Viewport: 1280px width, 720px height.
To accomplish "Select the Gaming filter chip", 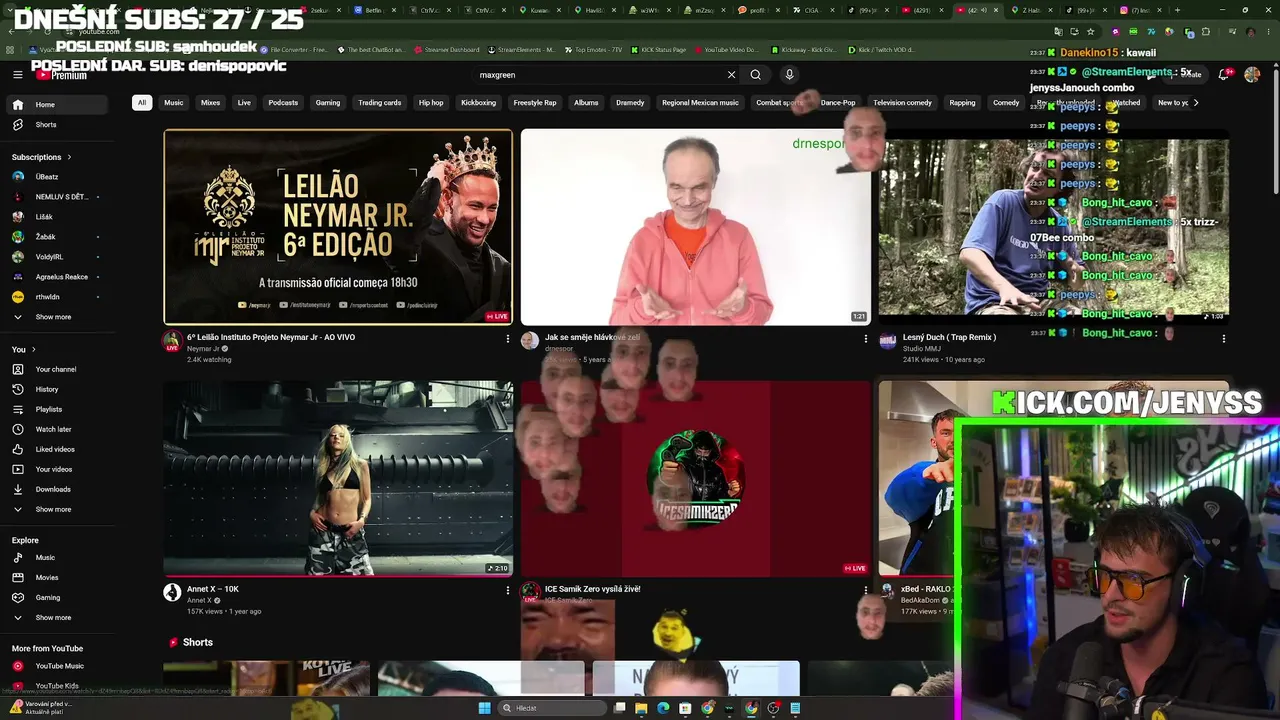I will point(328,103).
